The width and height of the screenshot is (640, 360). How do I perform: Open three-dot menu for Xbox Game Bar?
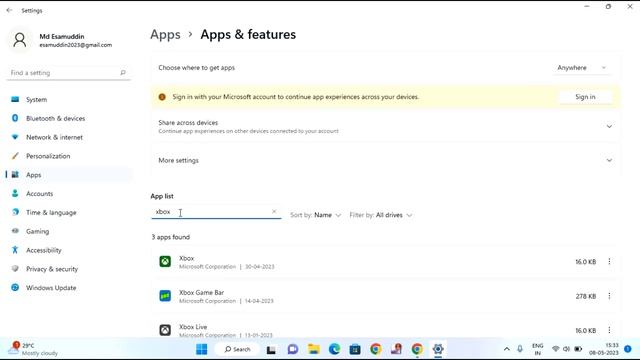[609, 296]
